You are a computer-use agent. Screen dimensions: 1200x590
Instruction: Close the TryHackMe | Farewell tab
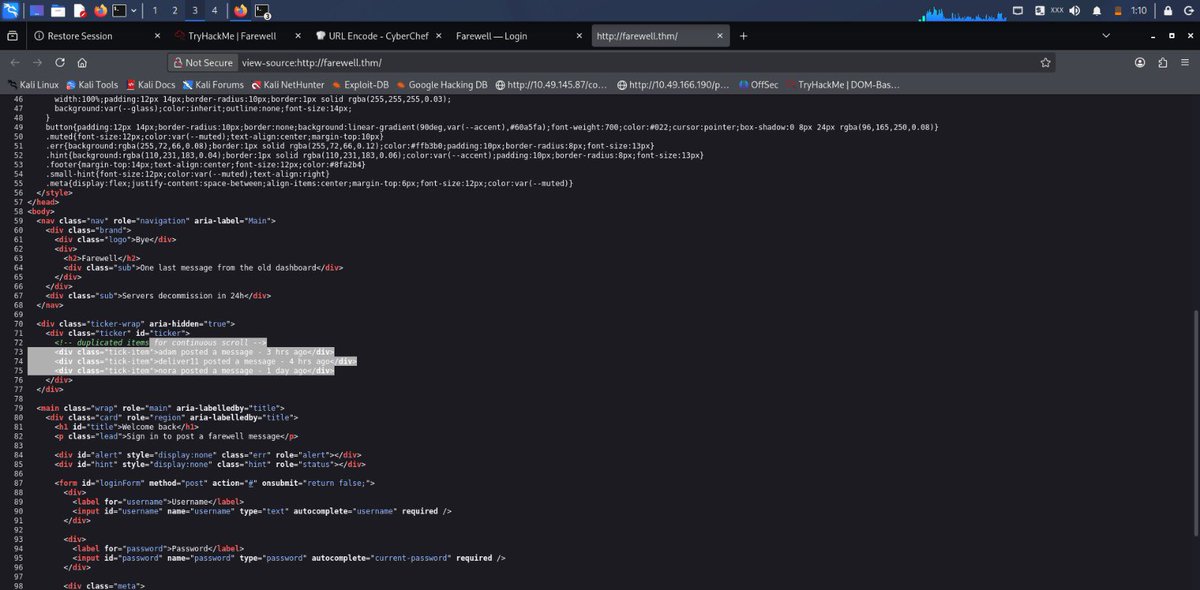click(x=297, y=35)
